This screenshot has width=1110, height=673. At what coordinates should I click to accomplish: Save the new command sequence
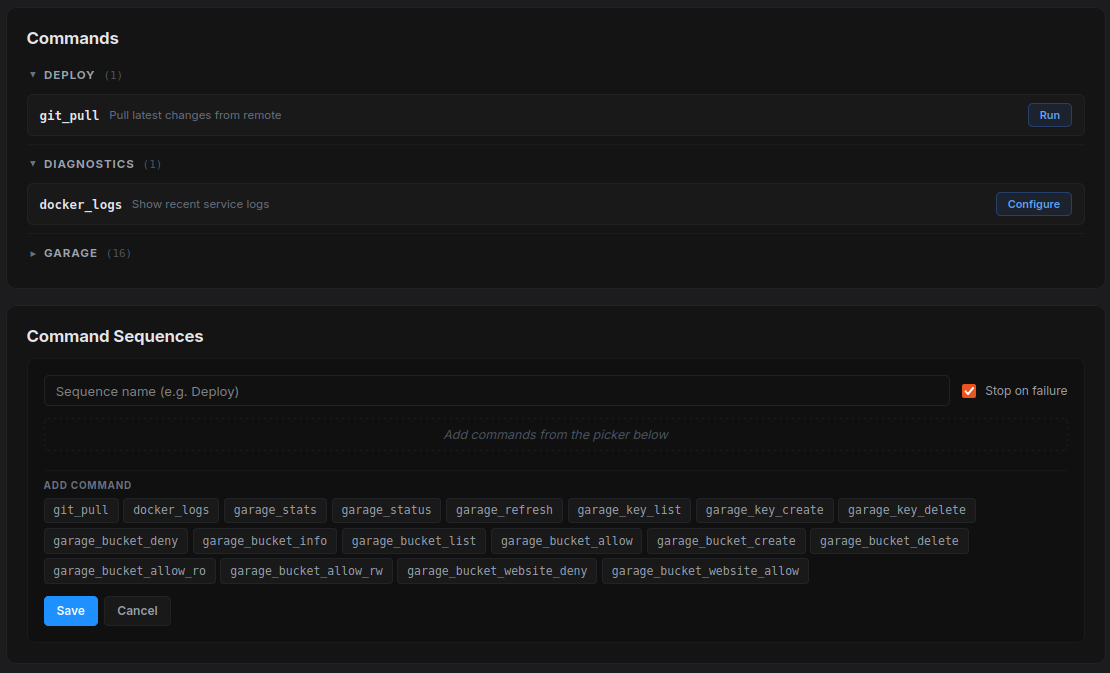click(71, 611)
